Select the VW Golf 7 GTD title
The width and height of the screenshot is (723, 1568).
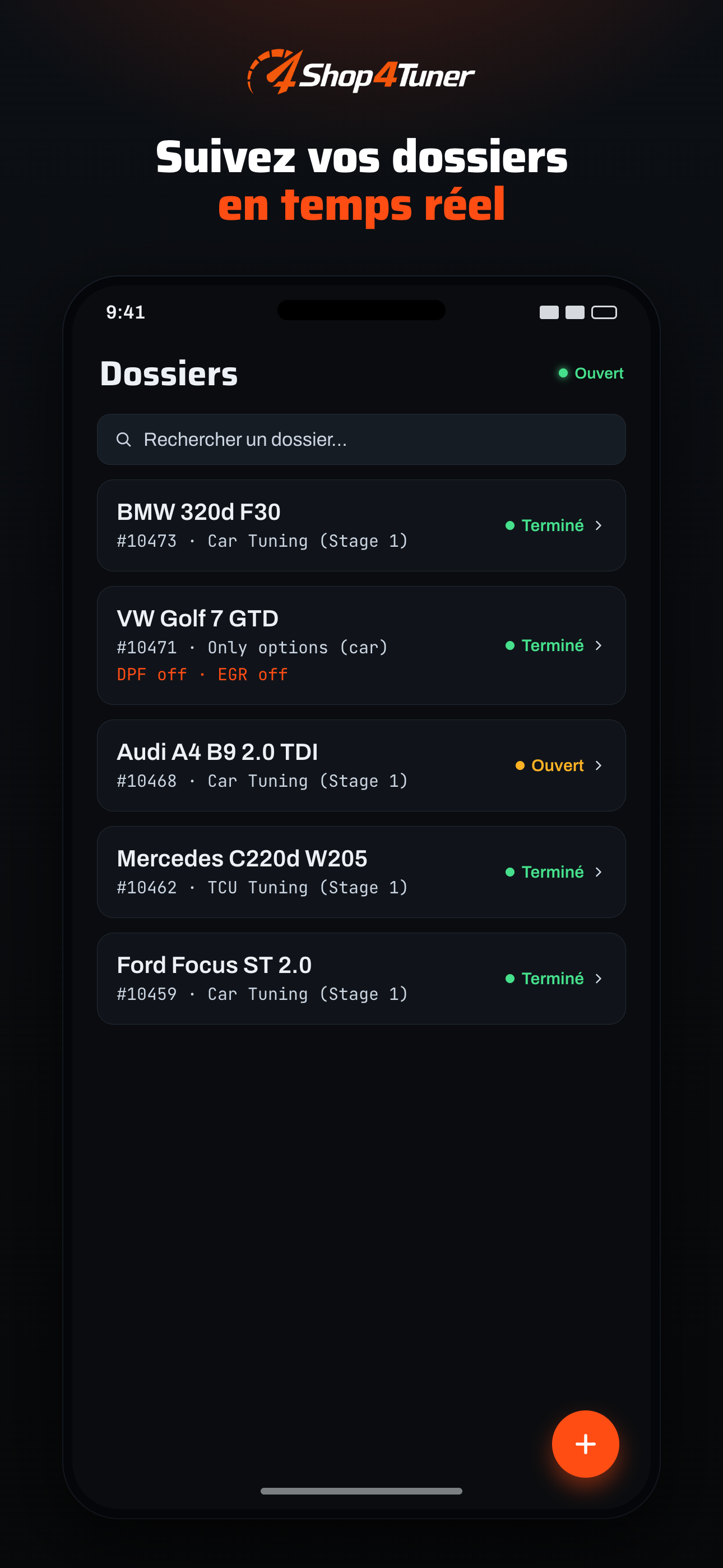click(x=197, y=619)
